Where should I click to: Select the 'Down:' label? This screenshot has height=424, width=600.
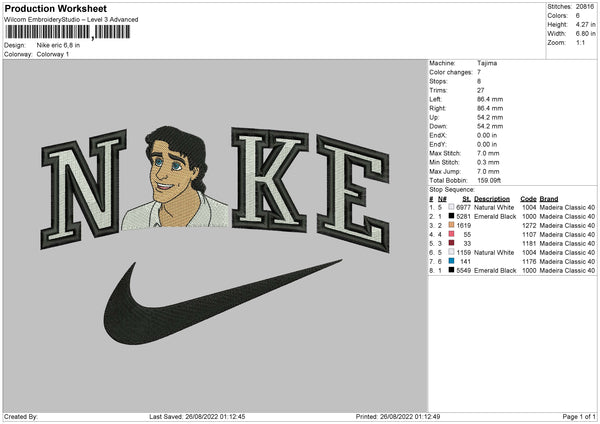438,126
